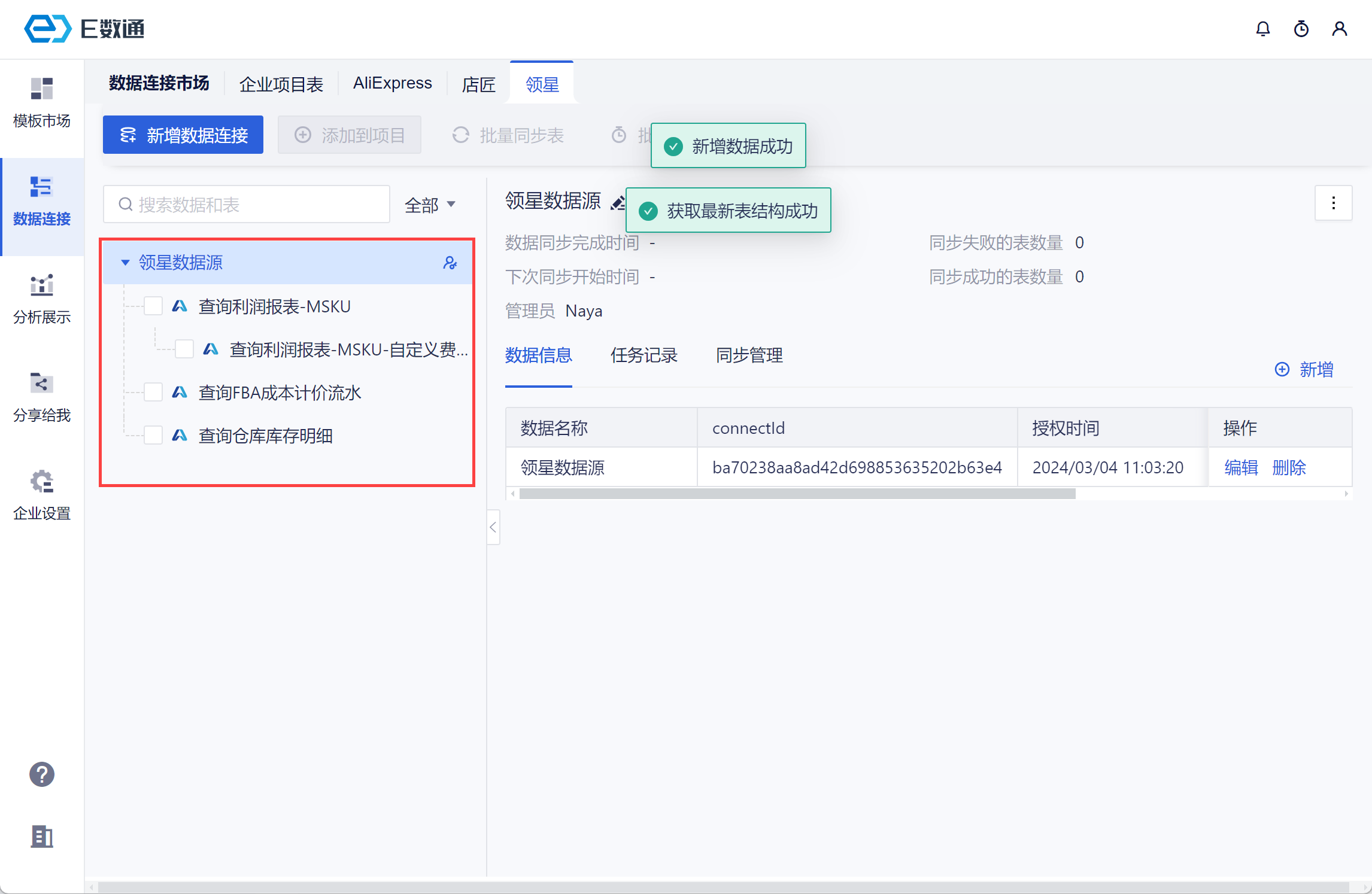Collapse the 领星数据源 tree node

click(125, 263)
